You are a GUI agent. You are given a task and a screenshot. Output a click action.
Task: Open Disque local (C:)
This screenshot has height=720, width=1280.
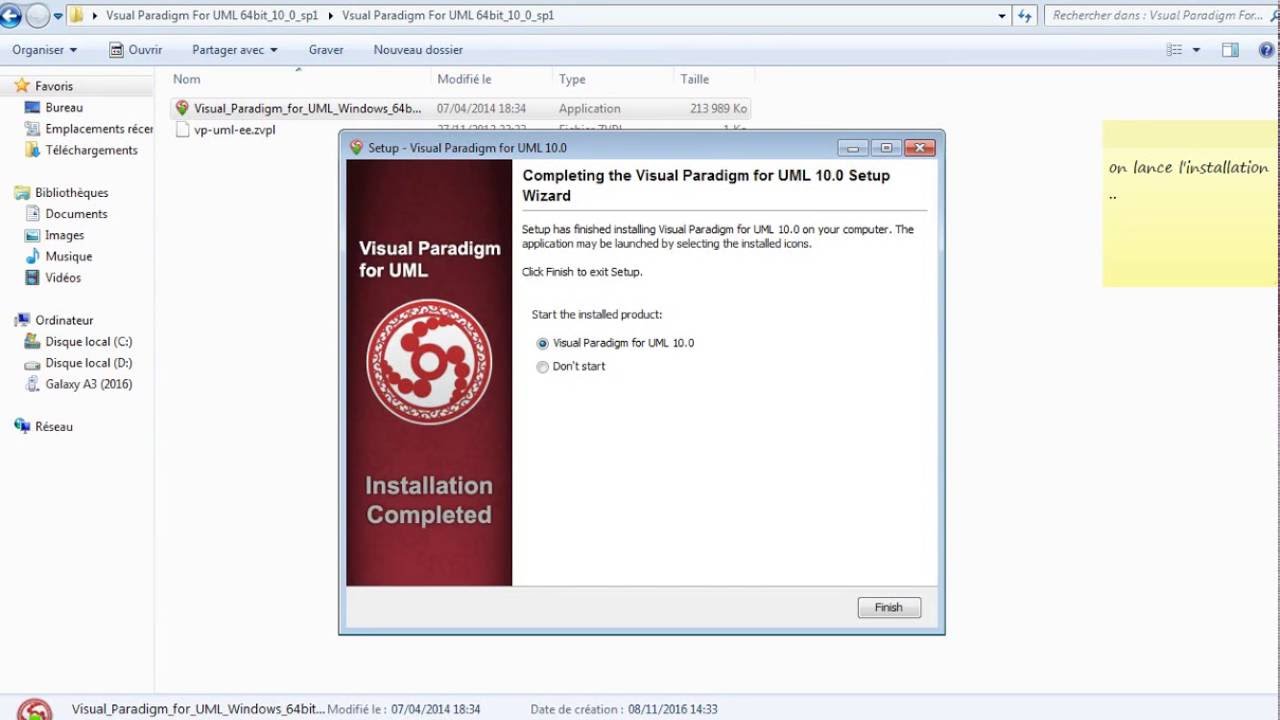tap(88, 342)
